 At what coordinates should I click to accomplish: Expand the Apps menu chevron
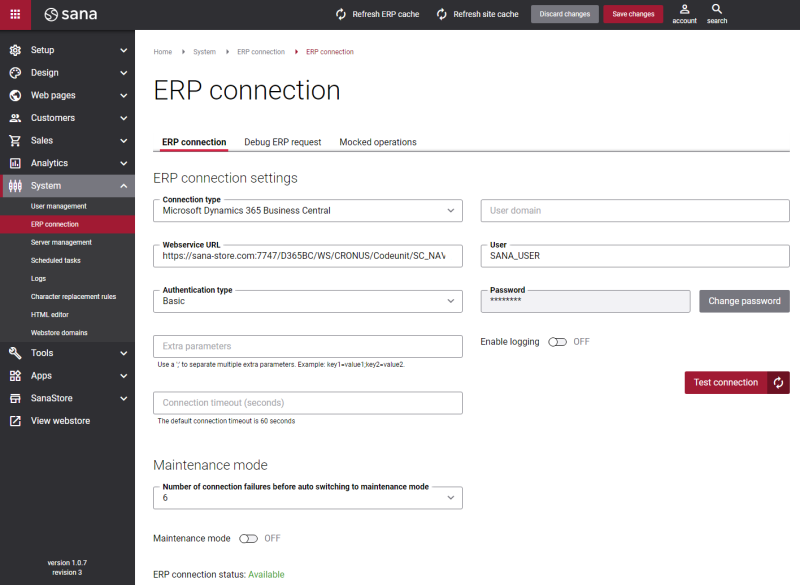point(123,376)
